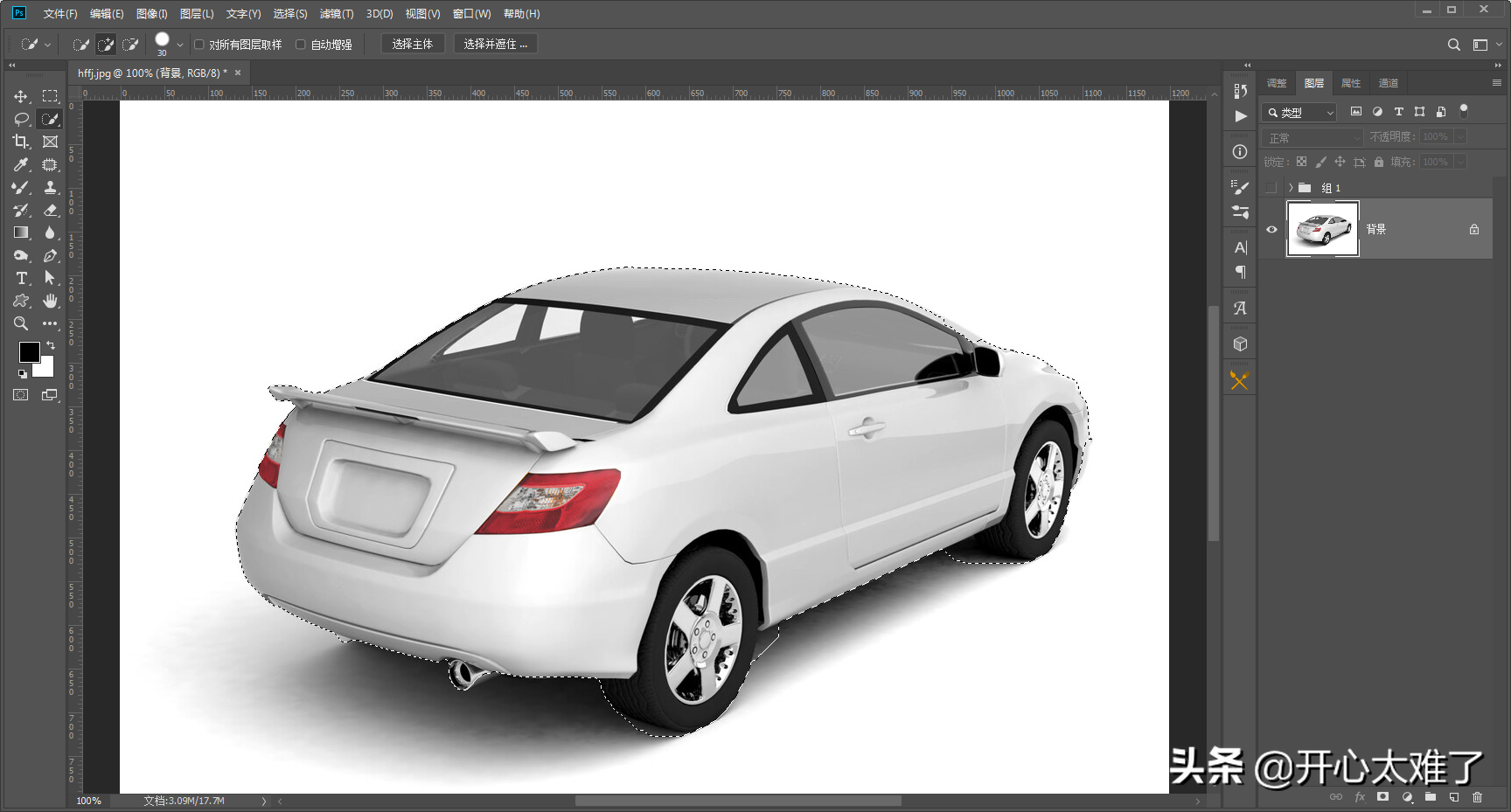Click the 选择并遮住 button

click(x=495, y=44)
